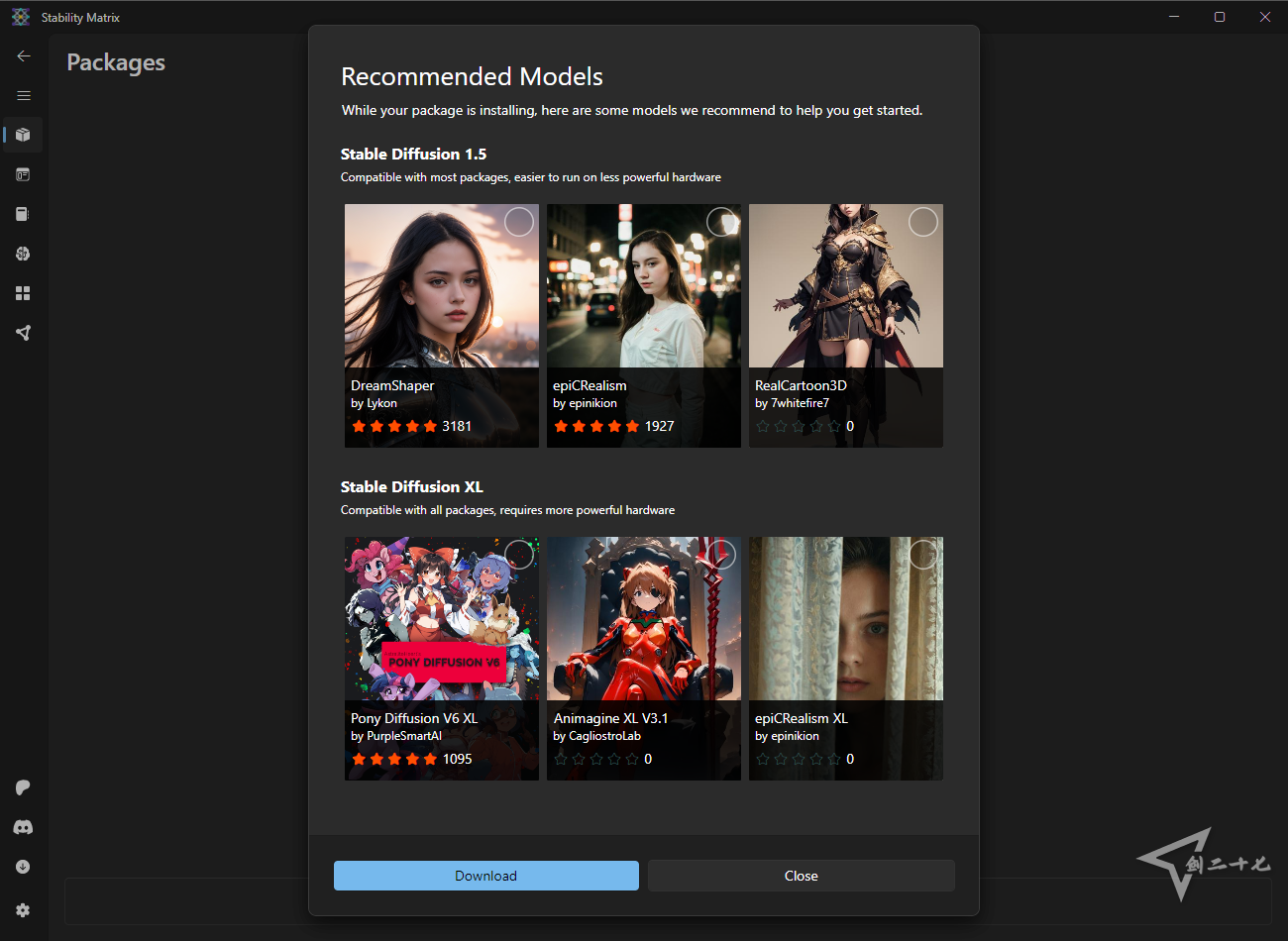
Task: Click the 'Animagine XL V3.1' model name
Action: (610, 718)
